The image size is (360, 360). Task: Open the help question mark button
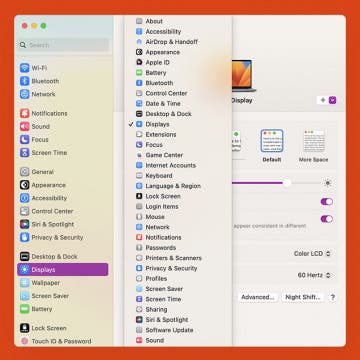tap(332, 297)
